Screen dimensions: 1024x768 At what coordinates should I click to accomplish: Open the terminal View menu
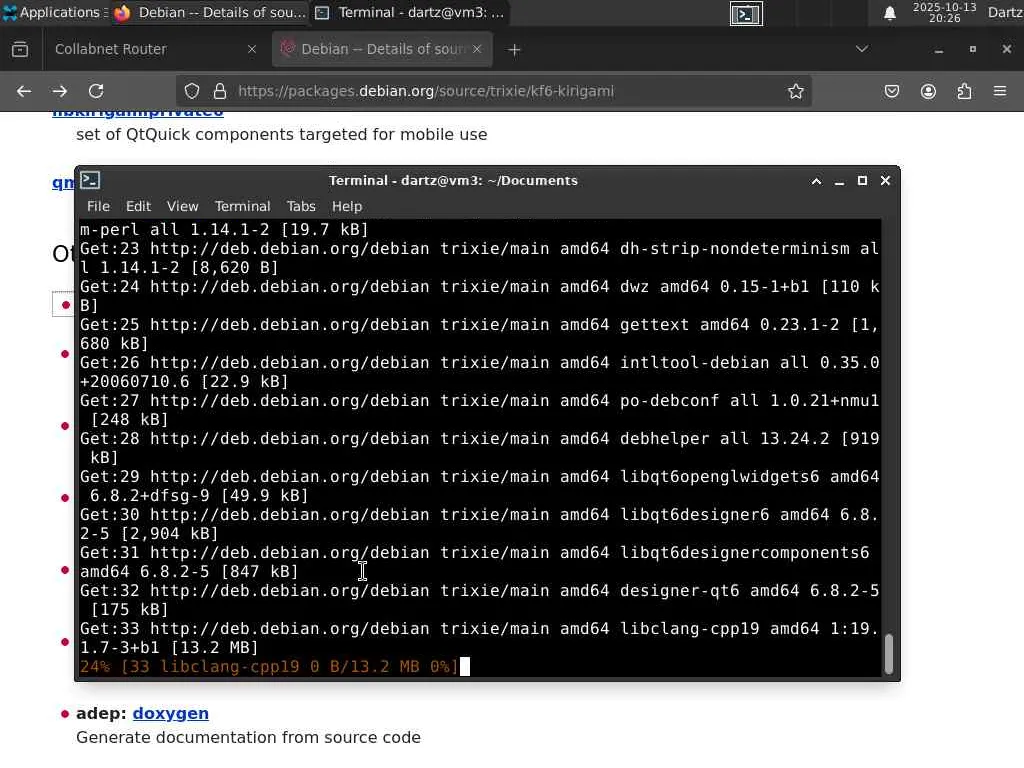point(182,206)
